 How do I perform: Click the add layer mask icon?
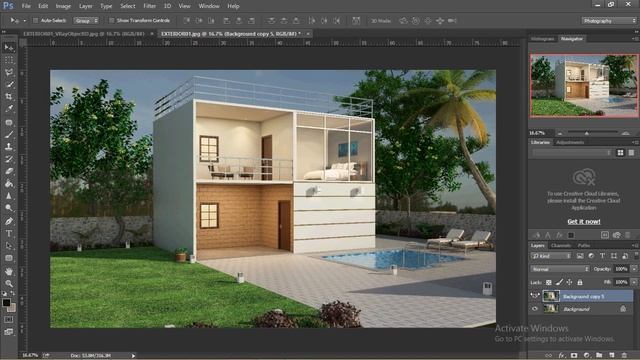(574, 356)
